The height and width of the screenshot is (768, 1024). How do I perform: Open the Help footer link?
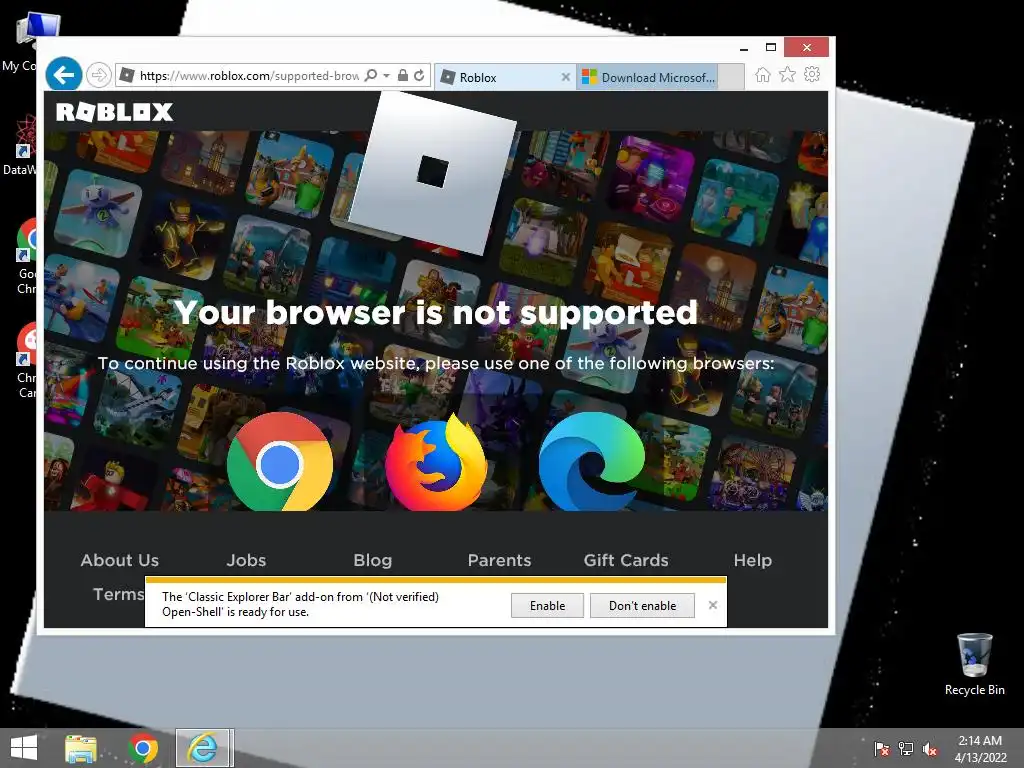click(752, 560)
